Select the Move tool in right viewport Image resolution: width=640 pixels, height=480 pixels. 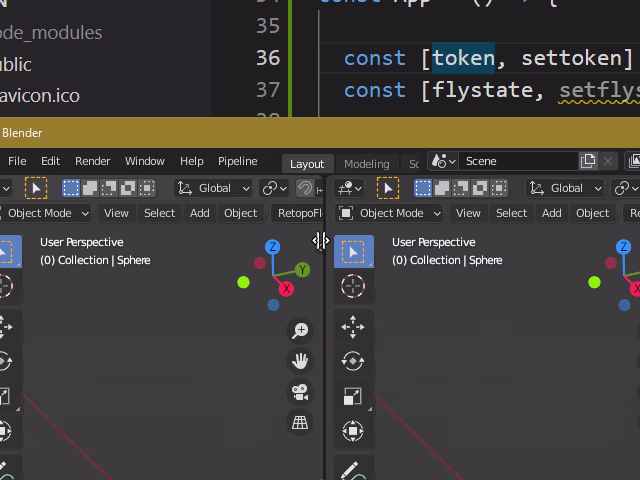[x=353, y=327]
